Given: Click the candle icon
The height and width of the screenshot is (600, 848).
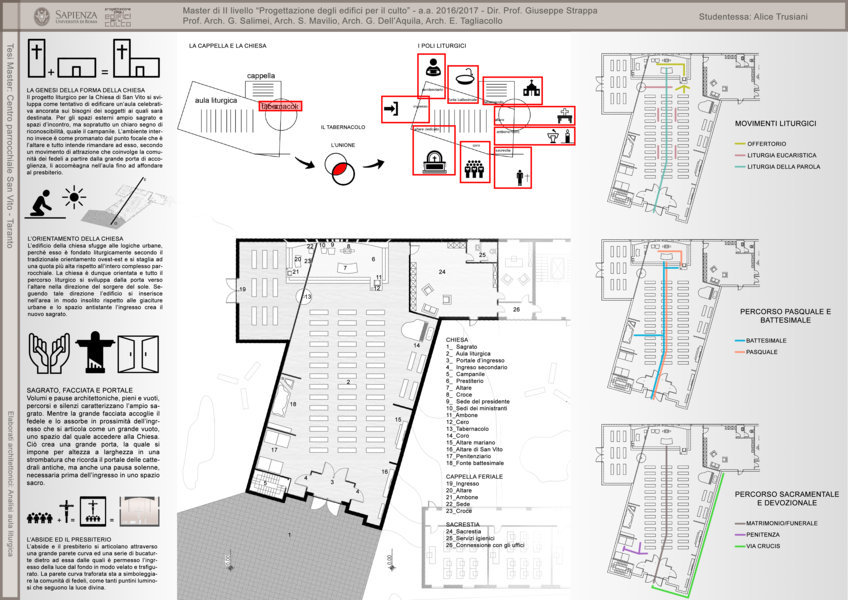Looking at the screenshot, I should pos(567,136).
